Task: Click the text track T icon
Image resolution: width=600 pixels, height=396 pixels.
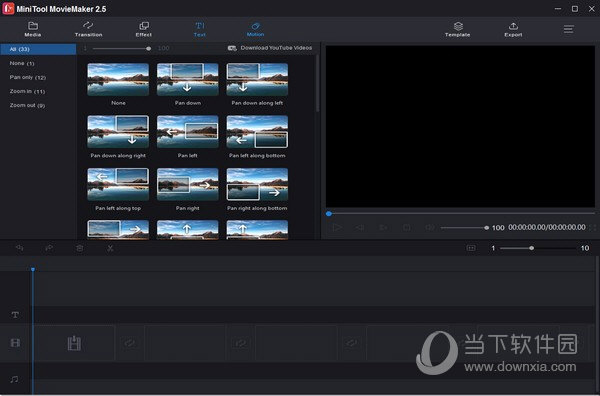Action: (x=15, y=315)
